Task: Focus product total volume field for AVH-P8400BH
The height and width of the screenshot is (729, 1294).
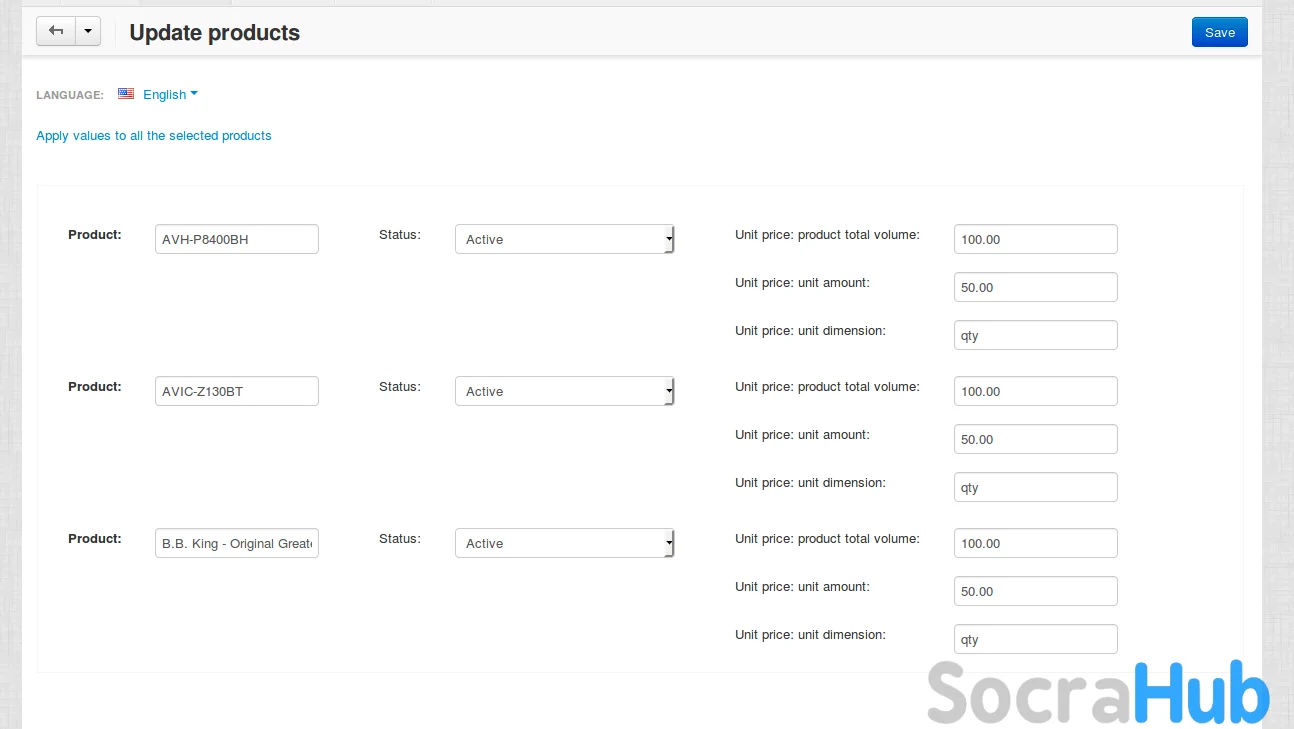Action: point(1035,239)
